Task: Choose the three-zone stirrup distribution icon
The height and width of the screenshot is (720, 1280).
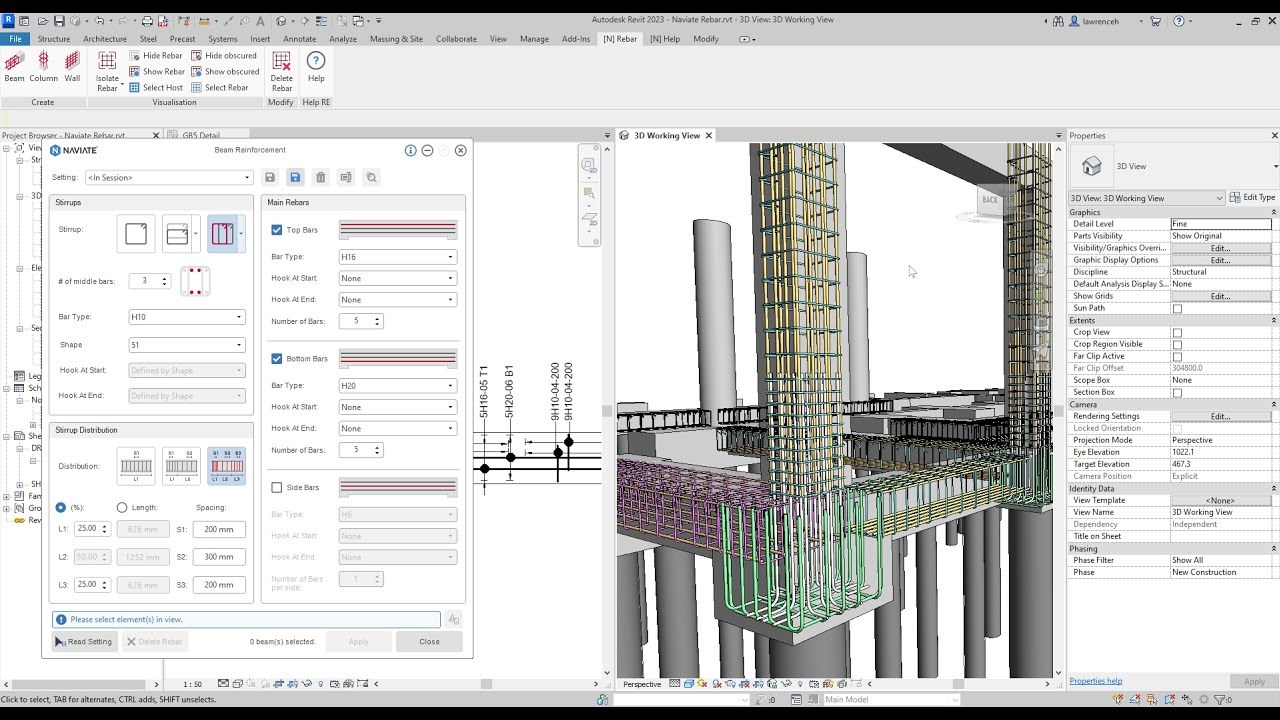Action: pos(227,466)
